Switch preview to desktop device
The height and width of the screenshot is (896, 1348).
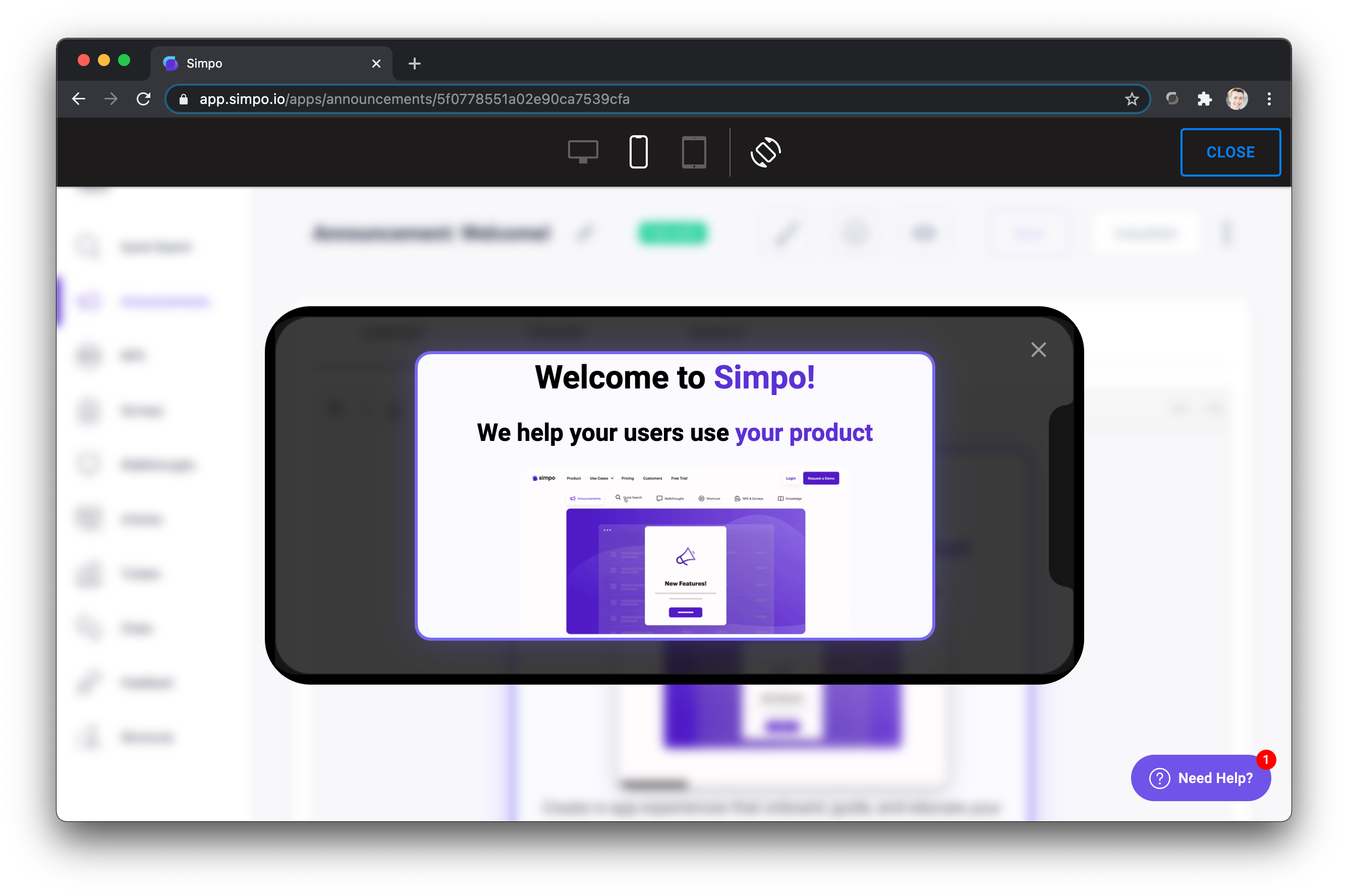tap(582, 152)
